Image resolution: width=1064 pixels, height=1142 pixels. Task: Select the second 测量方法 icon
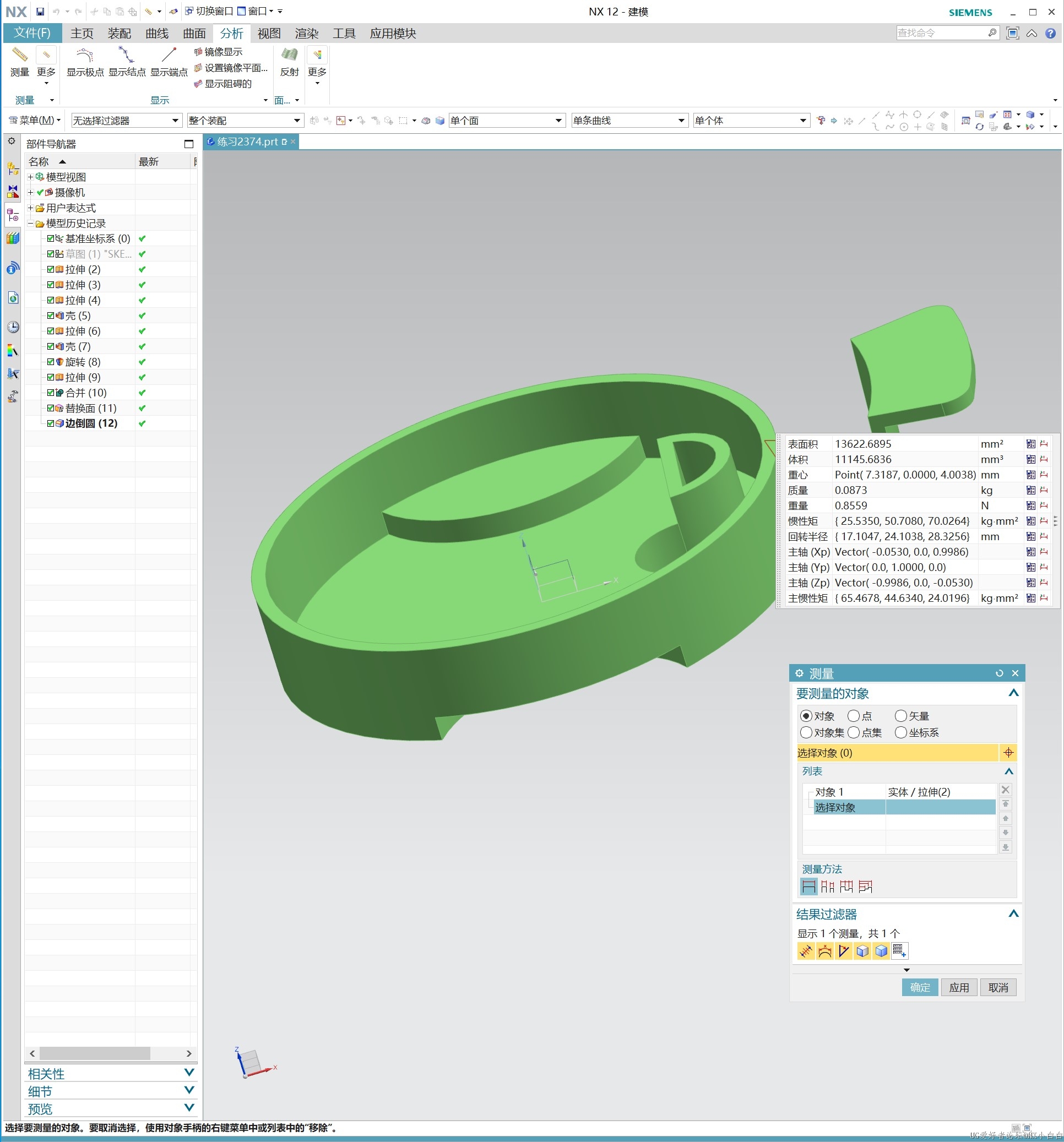point(827,887)
